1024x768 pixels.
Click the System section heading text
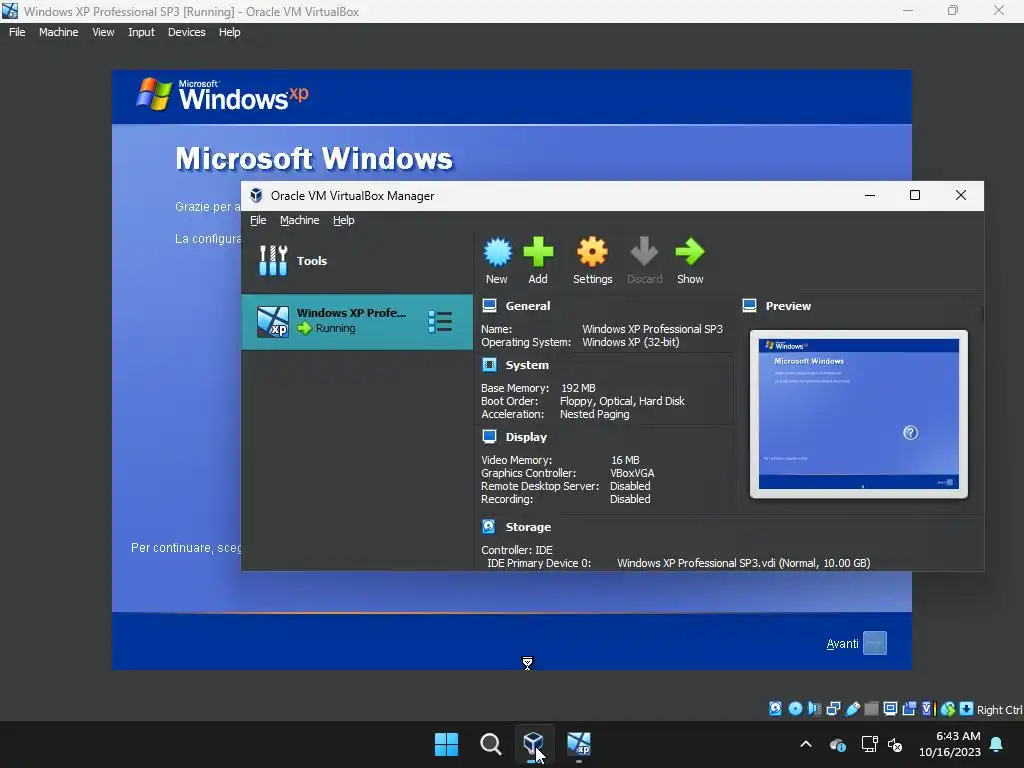pyautogui.click(x=527, y=365)
